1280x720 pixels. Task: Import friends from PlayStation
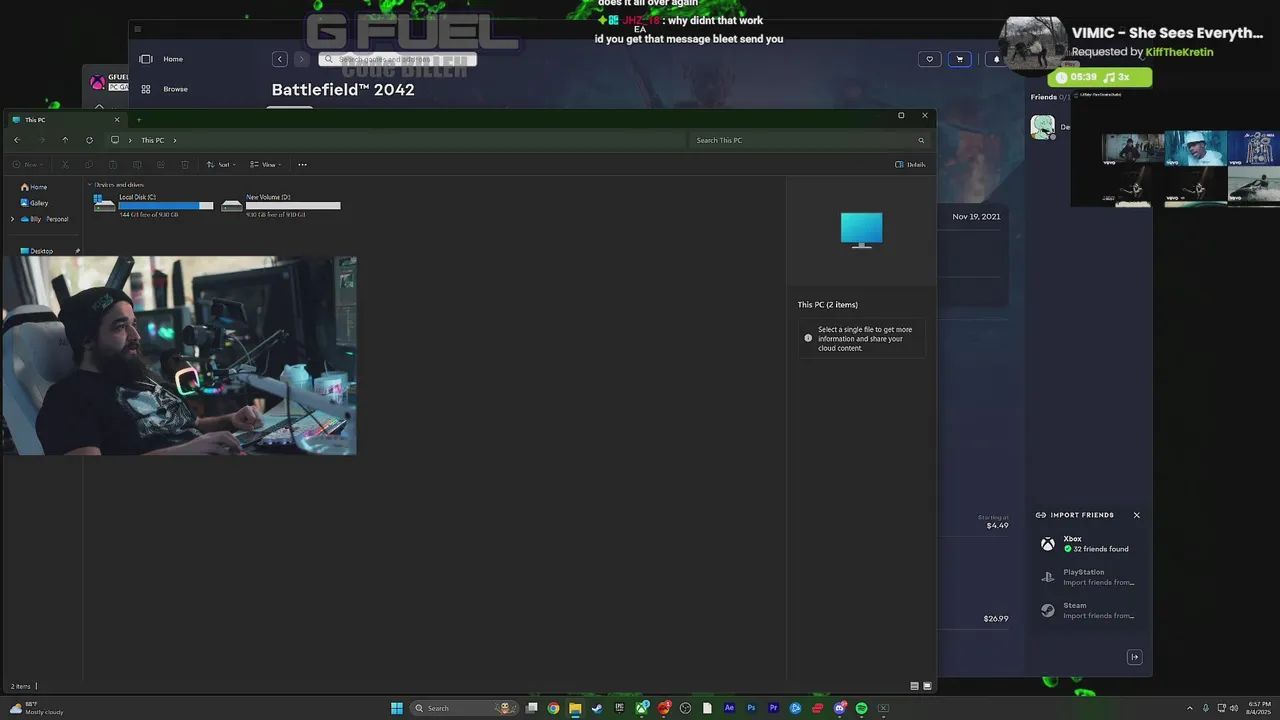1090,577
